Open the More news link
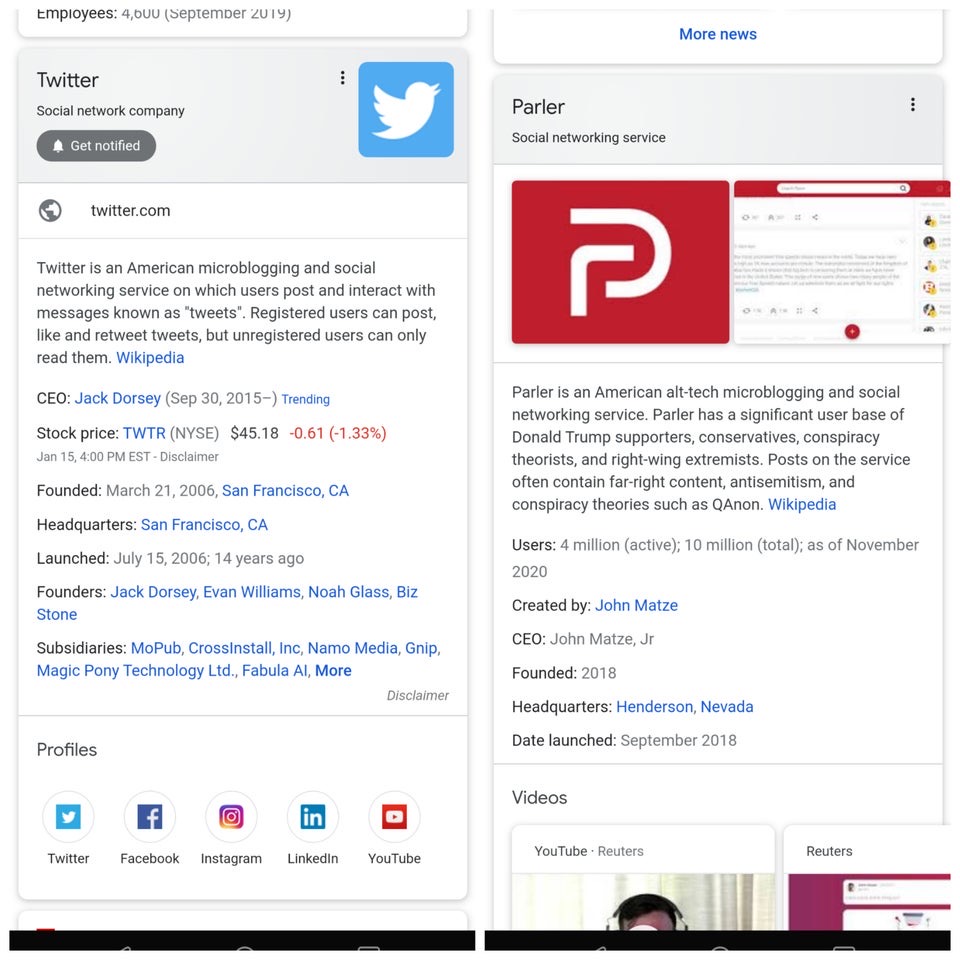The image size is (960, 960). (x=718, y=34)
